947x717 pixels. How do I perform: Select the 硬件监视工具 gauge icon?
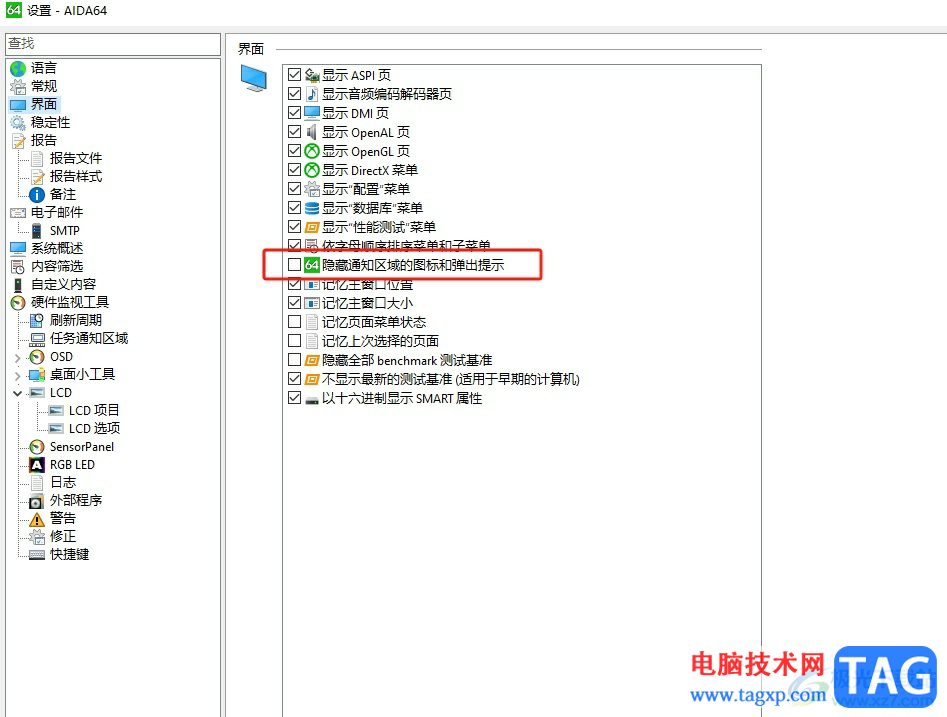(18, 302)
